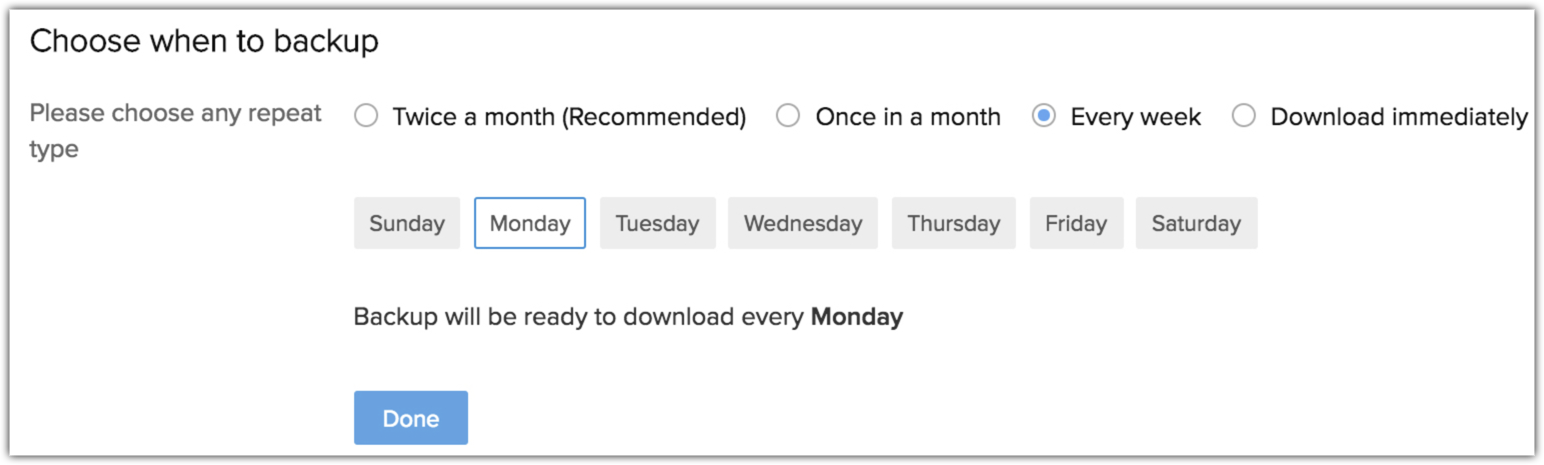Click the "Every week" option label text

coord(1135,117)
